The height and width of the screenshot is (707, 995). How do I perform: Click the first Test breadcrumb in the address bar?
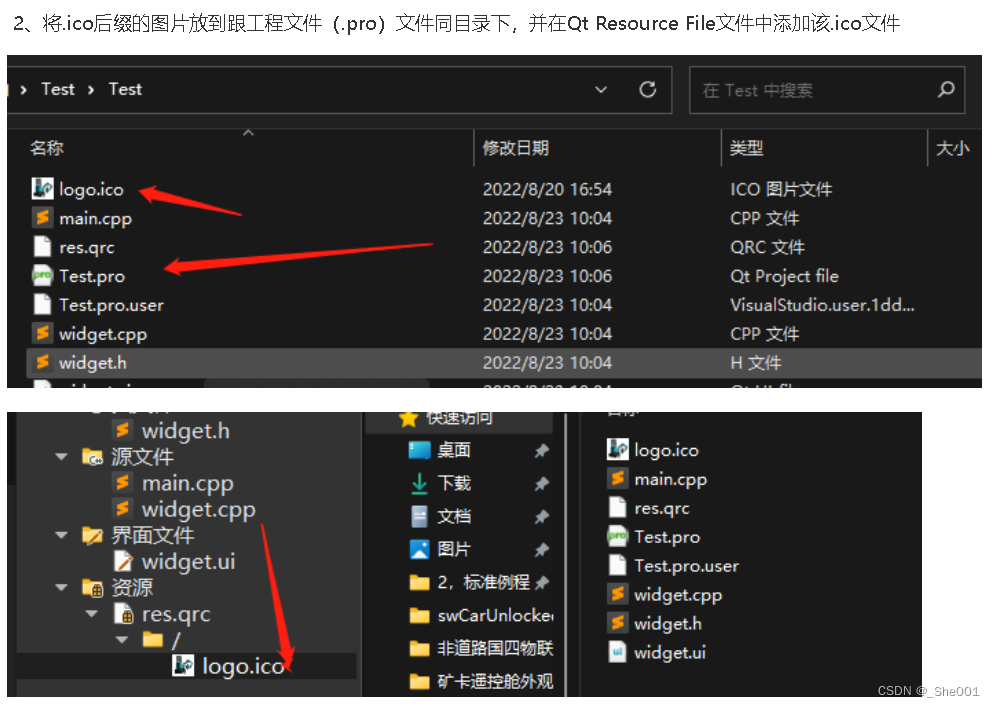coord(58,89)
